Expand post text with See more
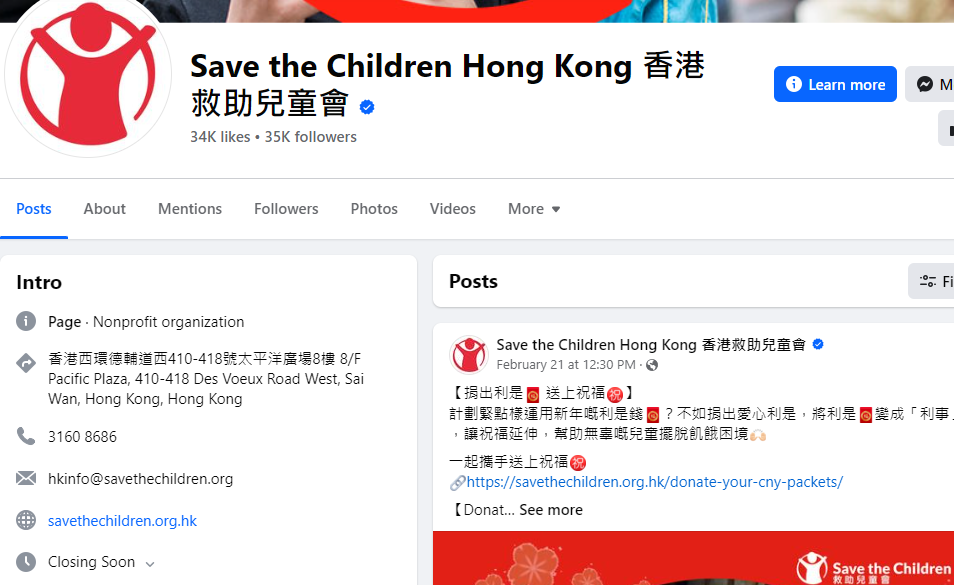The image size is (954, 585). click(x=551, y=510)
